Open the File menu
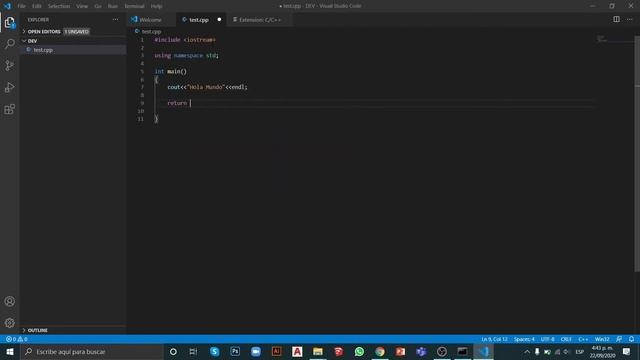The height and width of the screenshot is (360, 640). (x=22, y=6)
